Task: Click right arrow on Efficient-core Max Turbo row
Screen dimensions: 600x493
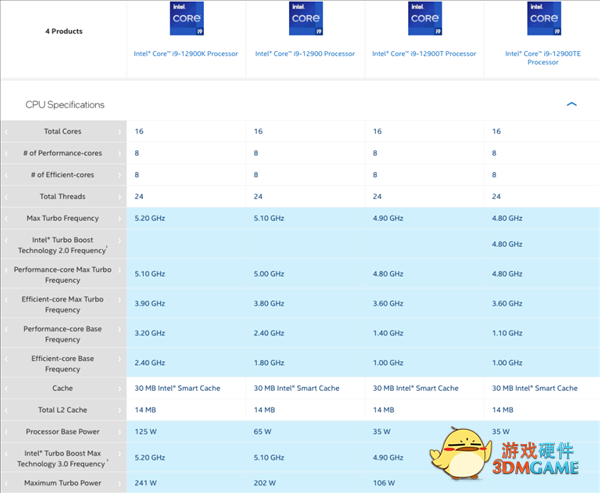Action: [x=119, y=300]
